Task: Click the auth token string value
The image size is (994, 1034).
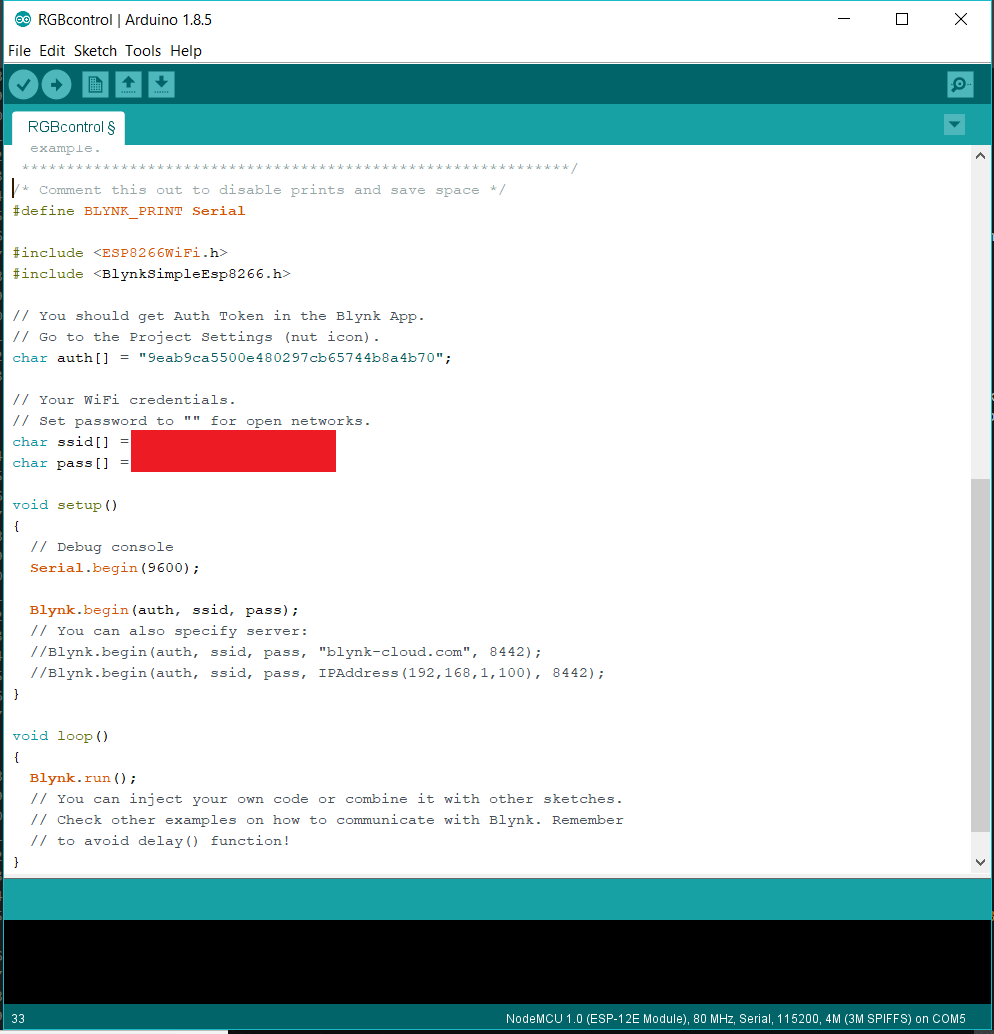Action: coord(291,358)
